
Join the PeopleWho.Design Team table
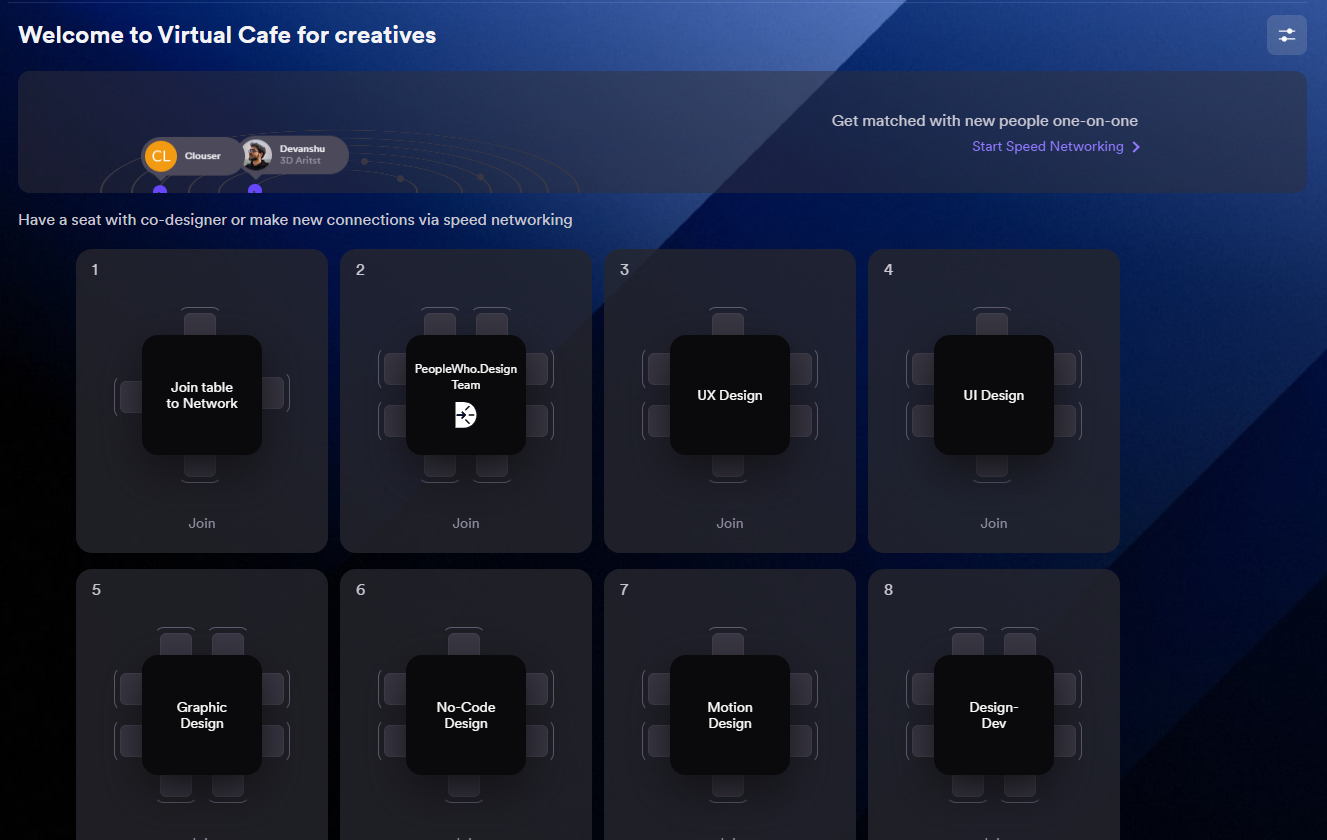click(x=465, y=522)
